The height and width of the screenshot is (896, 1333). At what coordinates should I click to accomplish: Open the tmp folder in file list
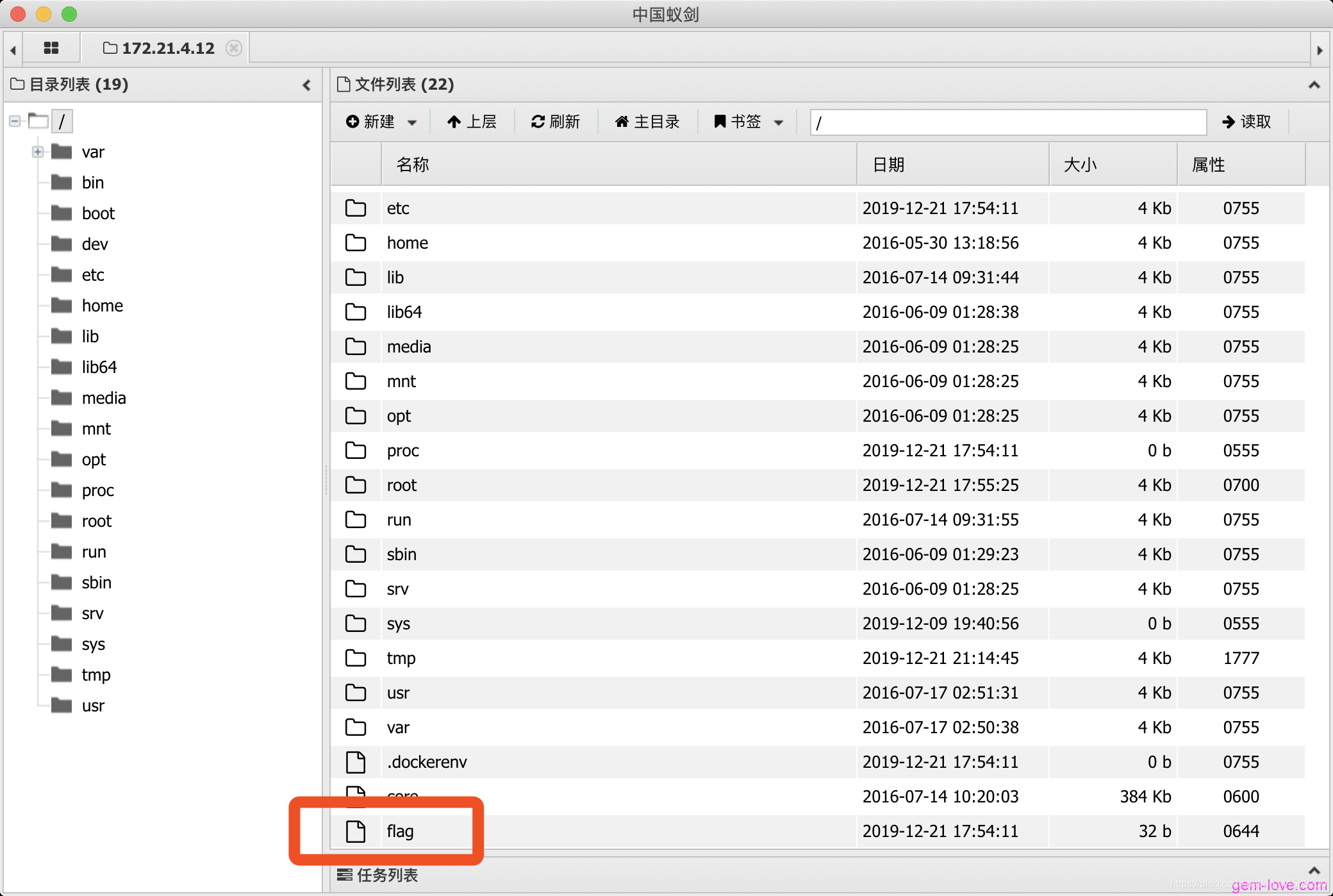coord(401,658)
